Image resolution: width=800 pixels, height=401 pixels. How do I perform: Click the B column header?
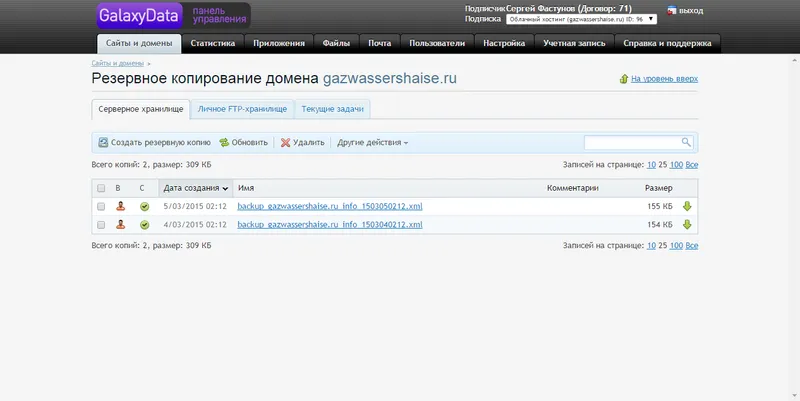tap(118, 188)
